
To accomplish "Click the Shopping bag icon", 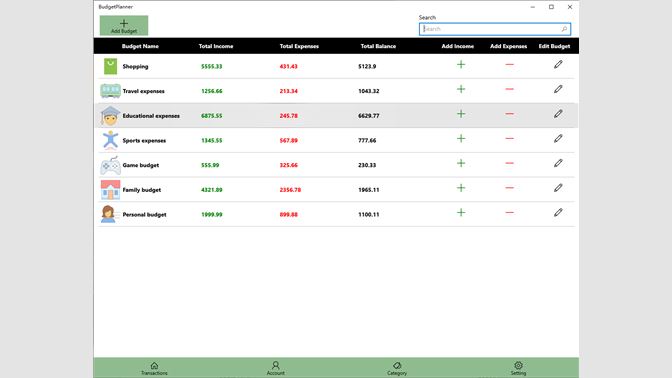I will click(x=110, y=66).
